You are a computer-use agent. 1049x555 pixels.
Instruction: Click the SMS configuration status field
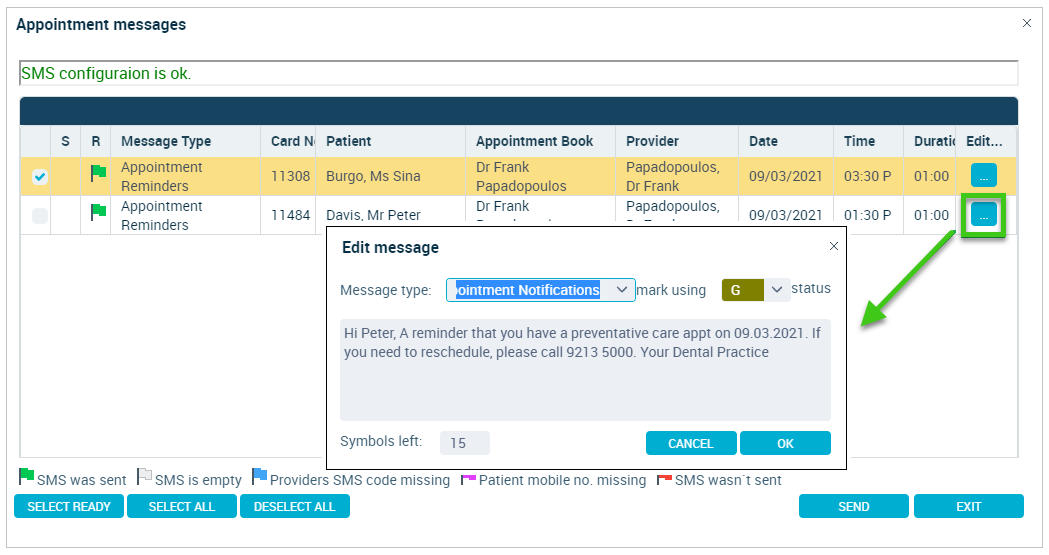tap(518, 73)
